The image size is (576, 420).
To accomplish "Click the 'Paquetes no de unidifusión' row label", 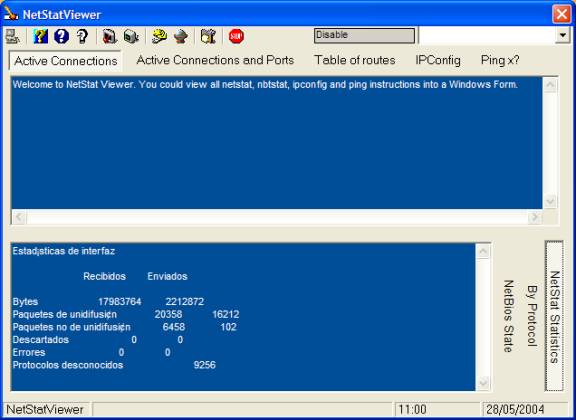I will [71, 327].
